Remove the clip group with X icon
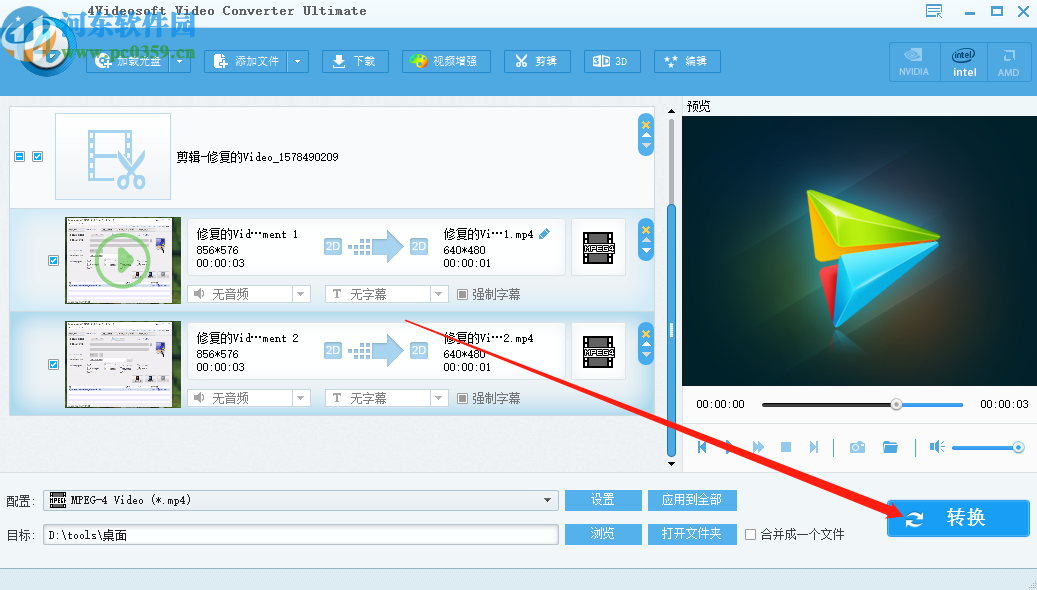 coord(646,124)
